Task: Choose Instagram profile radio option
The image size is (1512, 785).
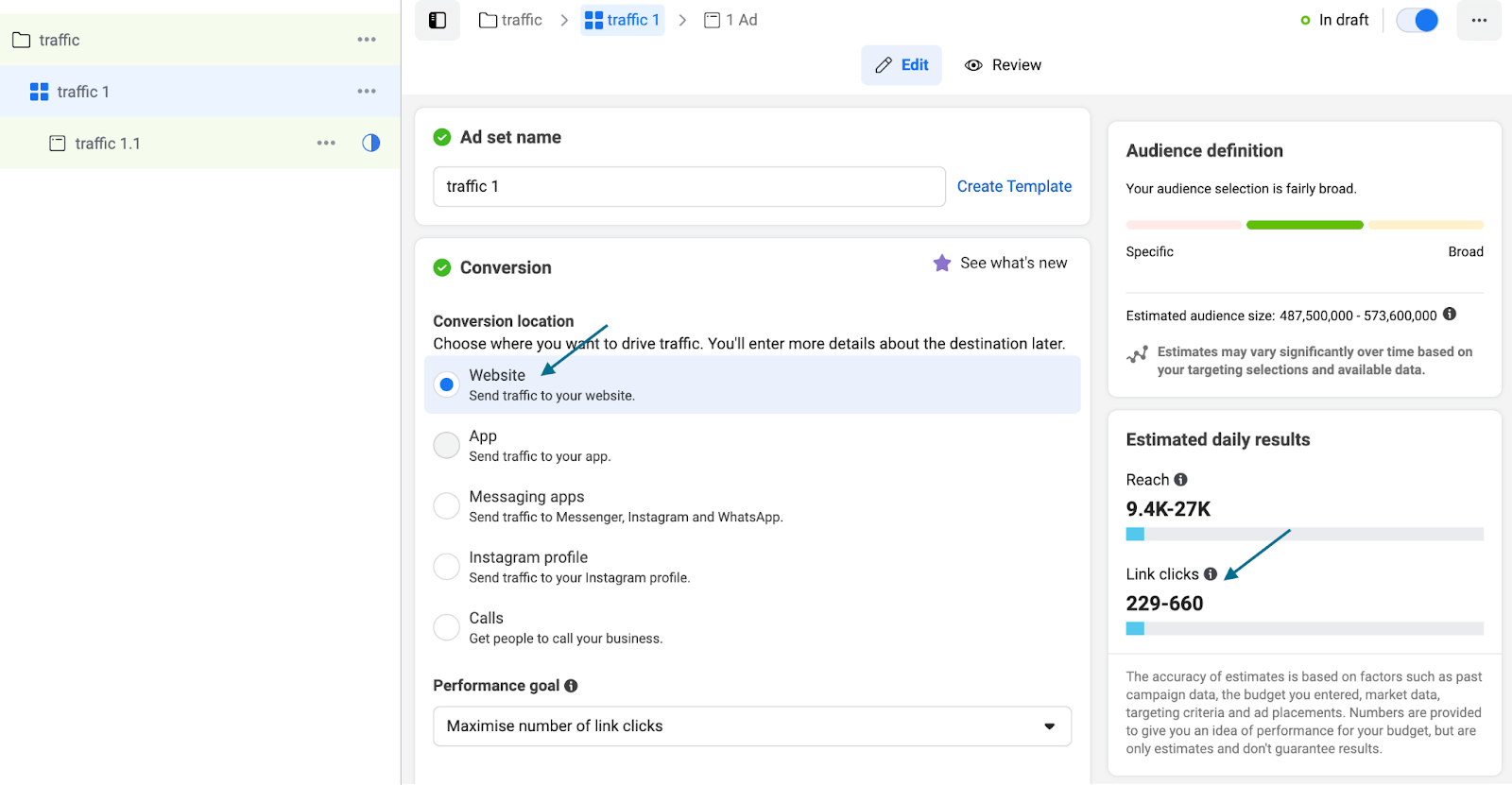Action: [x=446, y=566]
